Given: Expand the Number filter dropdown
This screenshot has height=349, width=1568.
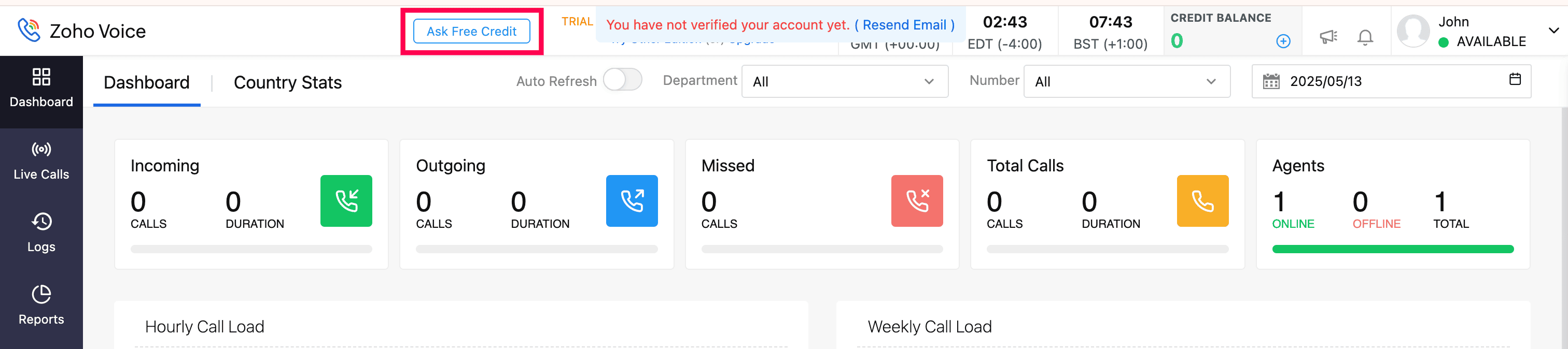Looking at the screenshot, I should coord(1126,81).
